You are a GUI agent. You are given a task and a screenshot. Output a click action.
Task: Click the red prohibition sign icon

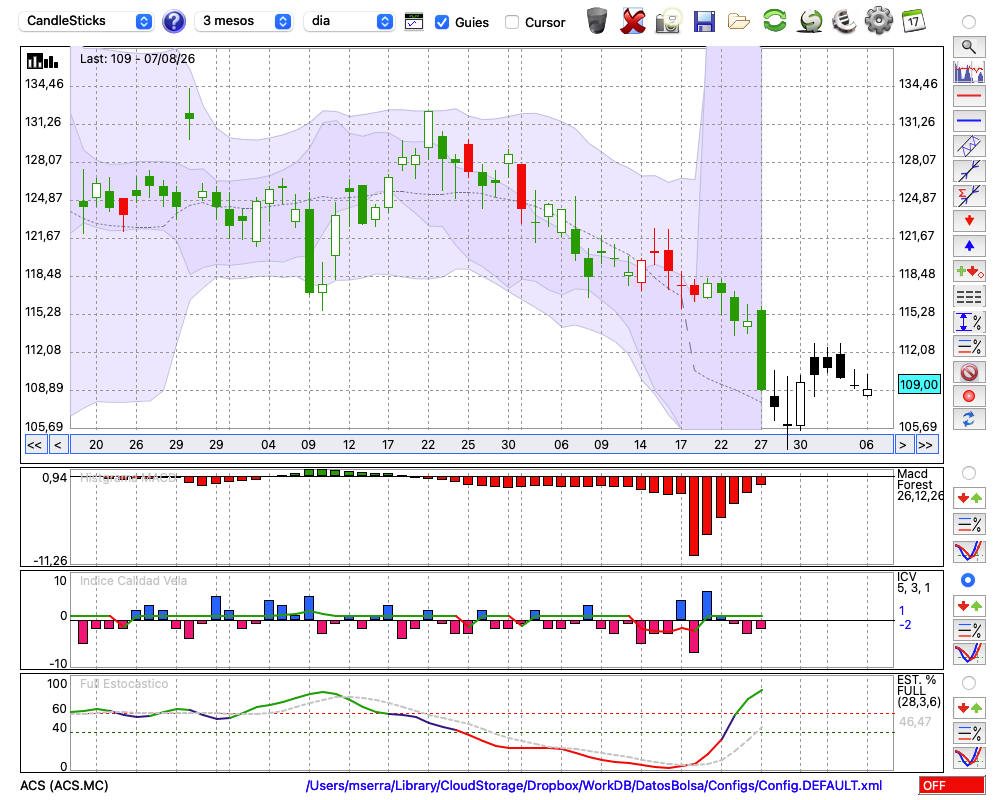(x=969, y=372)
